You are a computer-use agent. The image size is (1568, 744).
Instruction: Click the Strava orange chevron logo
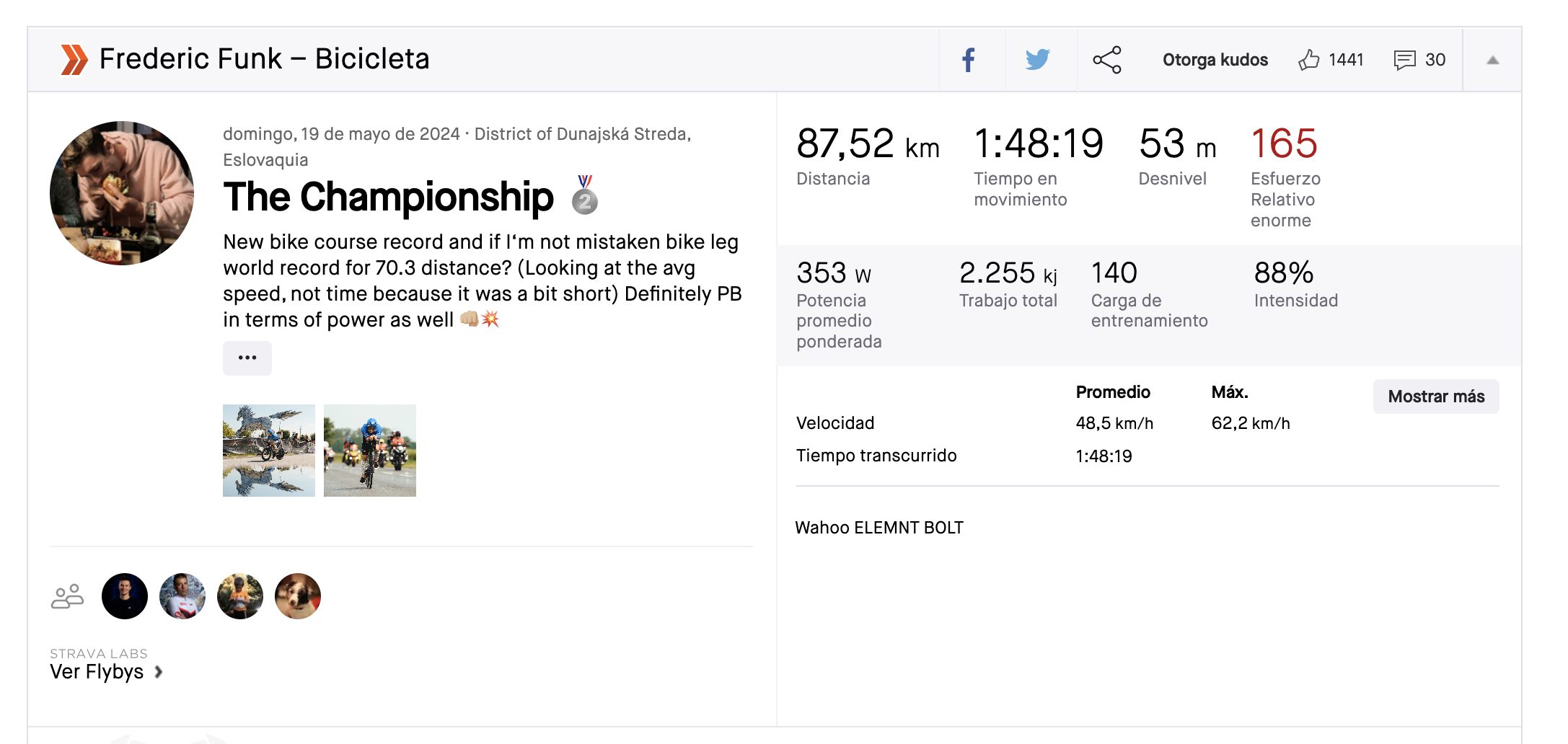coord(74,60)
